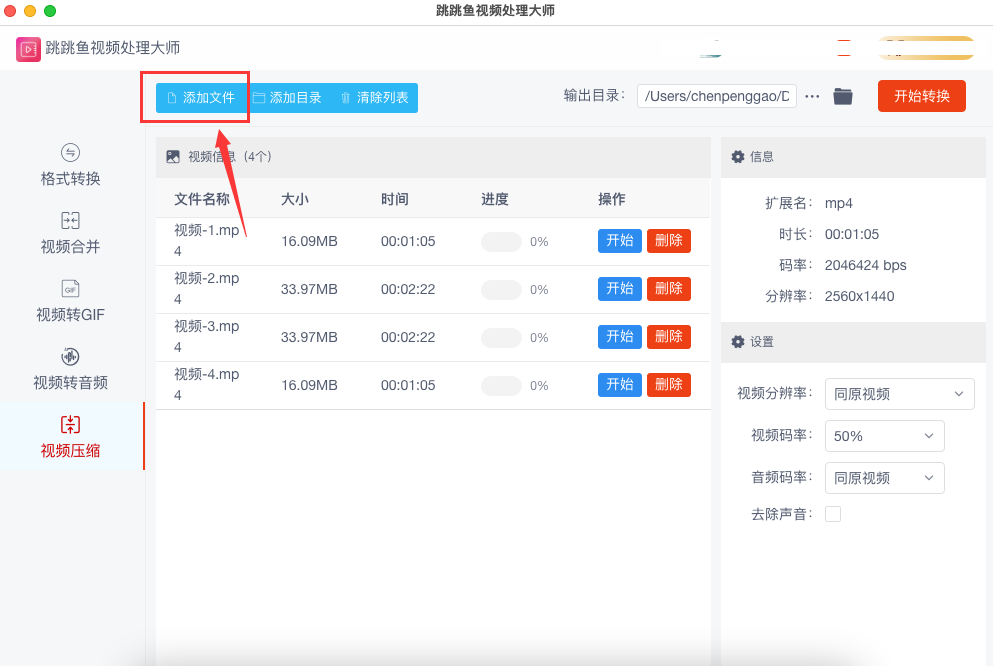Select 视频合并 in the sidebar
The width and height of the screenshot is (993, 666).
coord(70,233)
